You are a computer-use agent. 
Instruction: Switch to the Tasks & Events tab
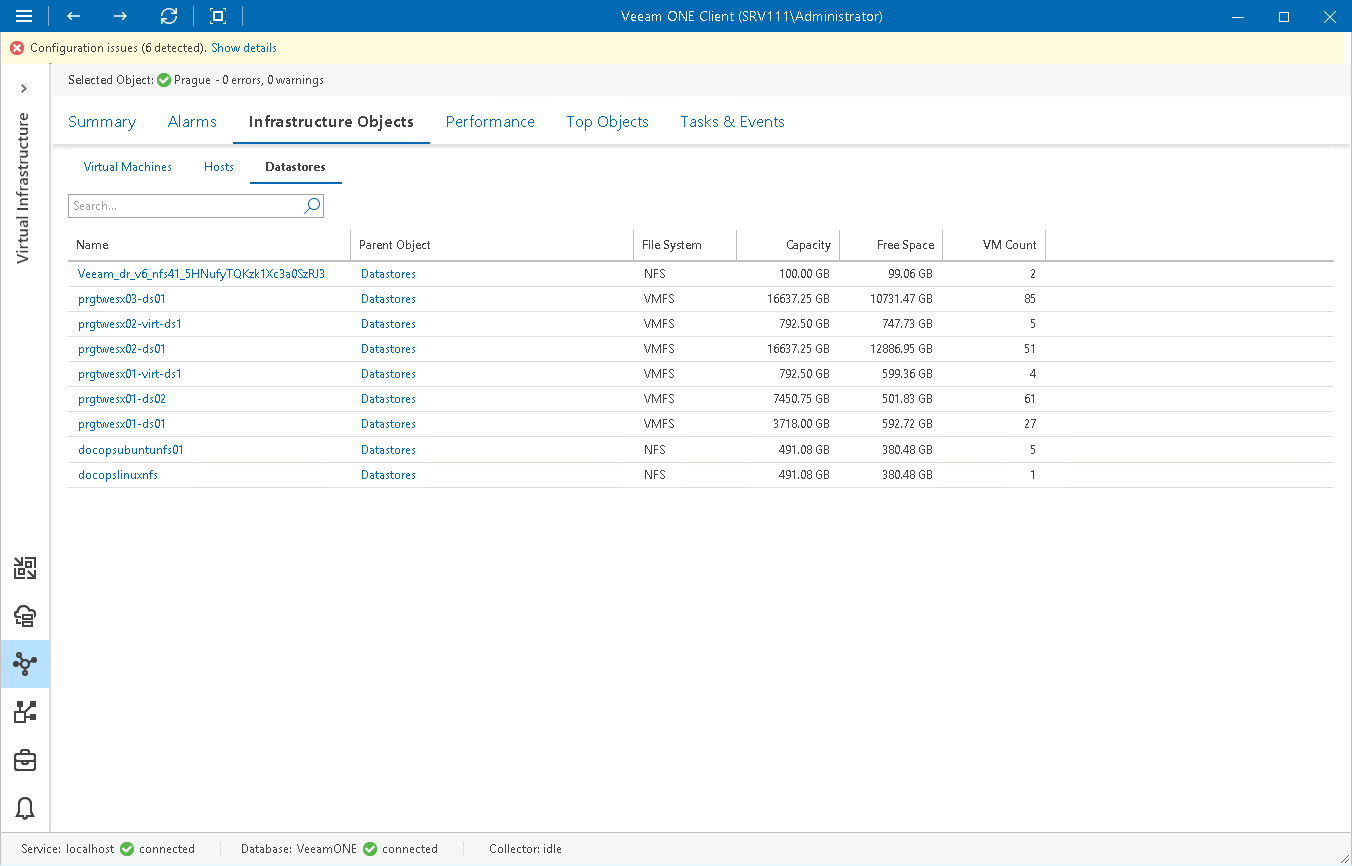pos(732,121)
